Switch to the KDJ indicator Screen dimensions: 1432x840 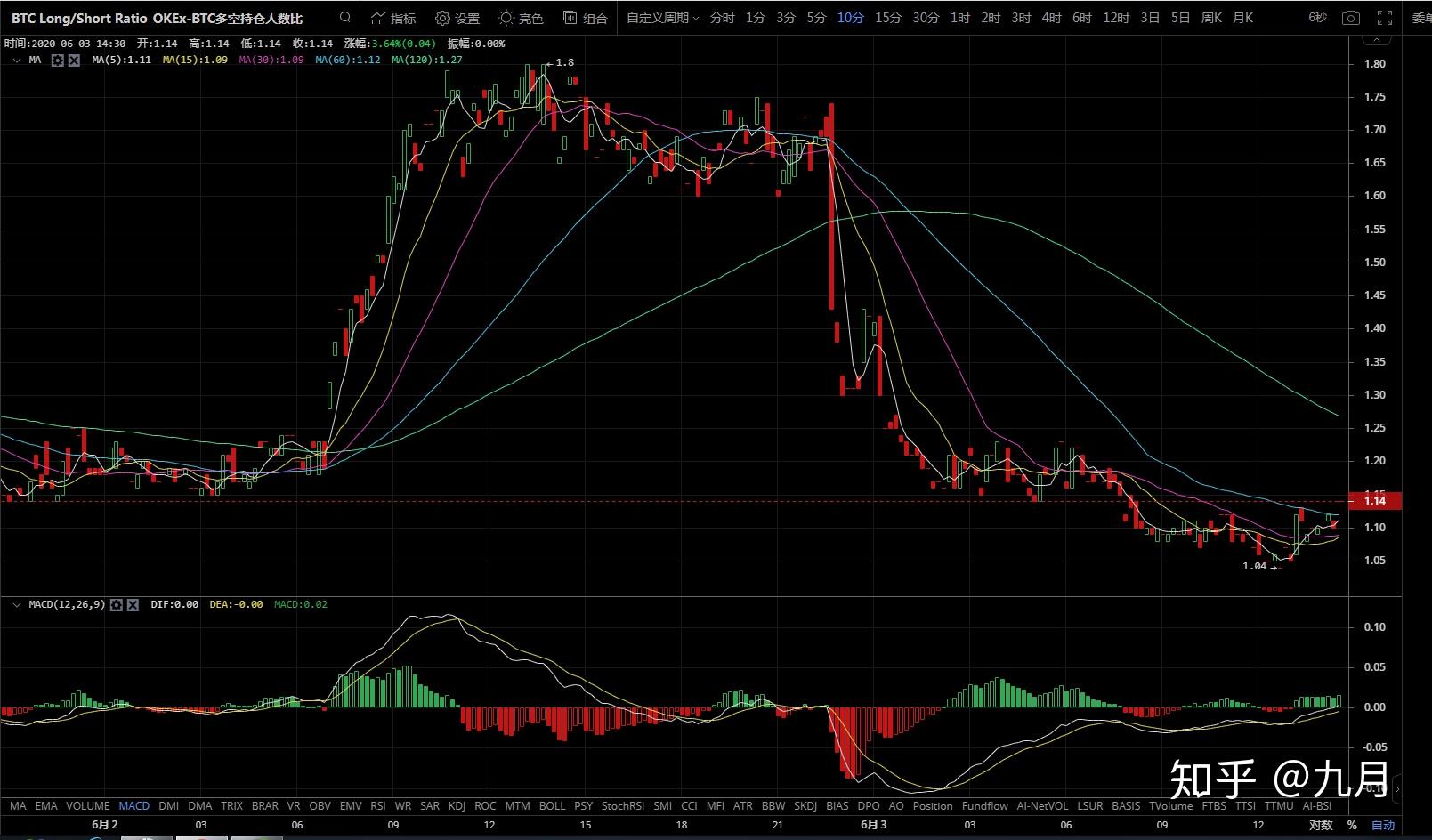(457, 806)
